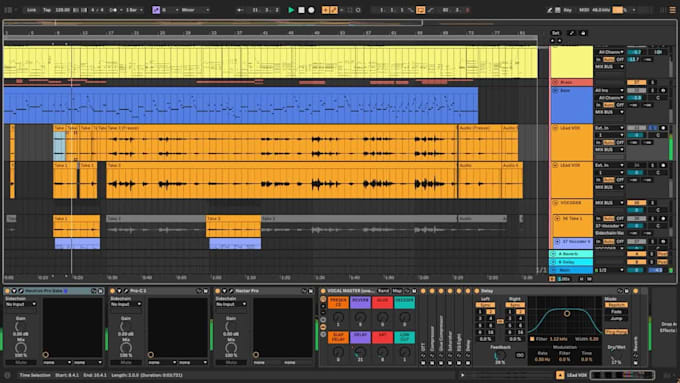Set Bass track monitor to Auto

[x=609, y=105]
